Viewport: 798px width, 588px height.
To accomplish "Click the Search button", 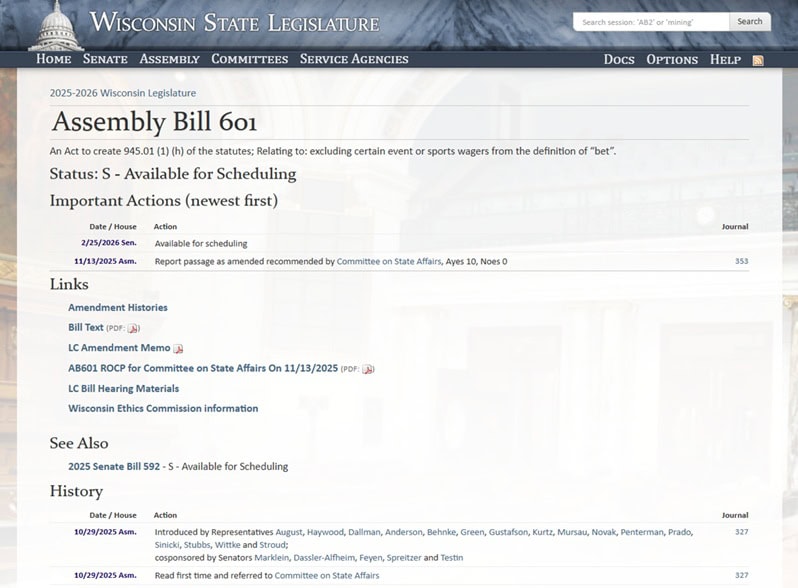I will tap(750, 22).
